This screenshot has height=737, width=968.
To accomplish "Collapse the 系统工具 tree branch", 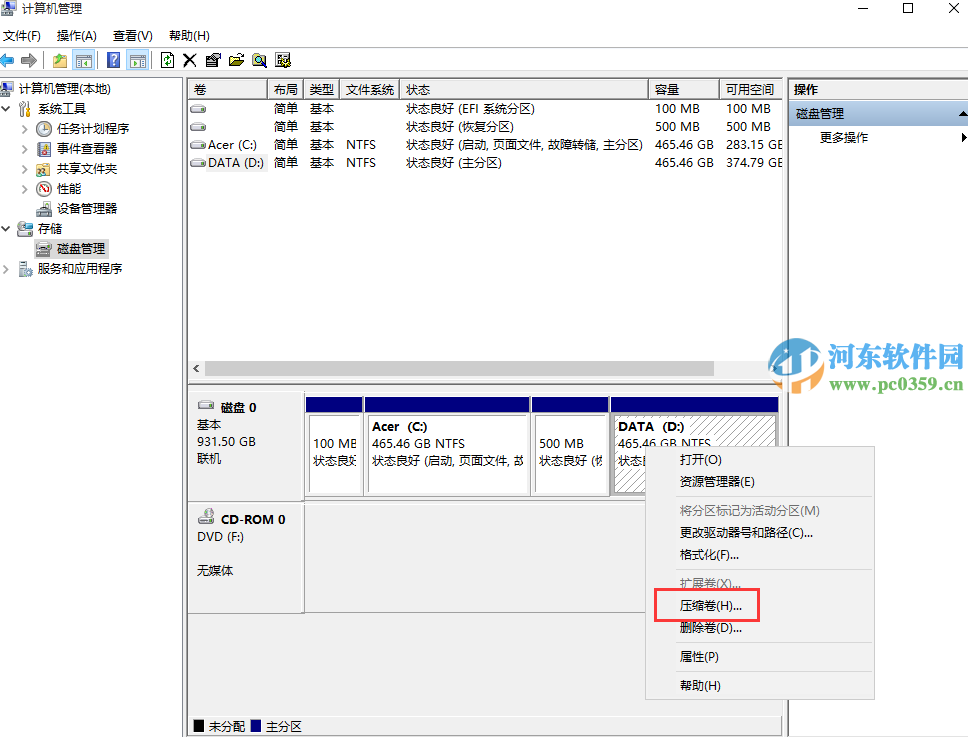I will (x=8, y=108).
